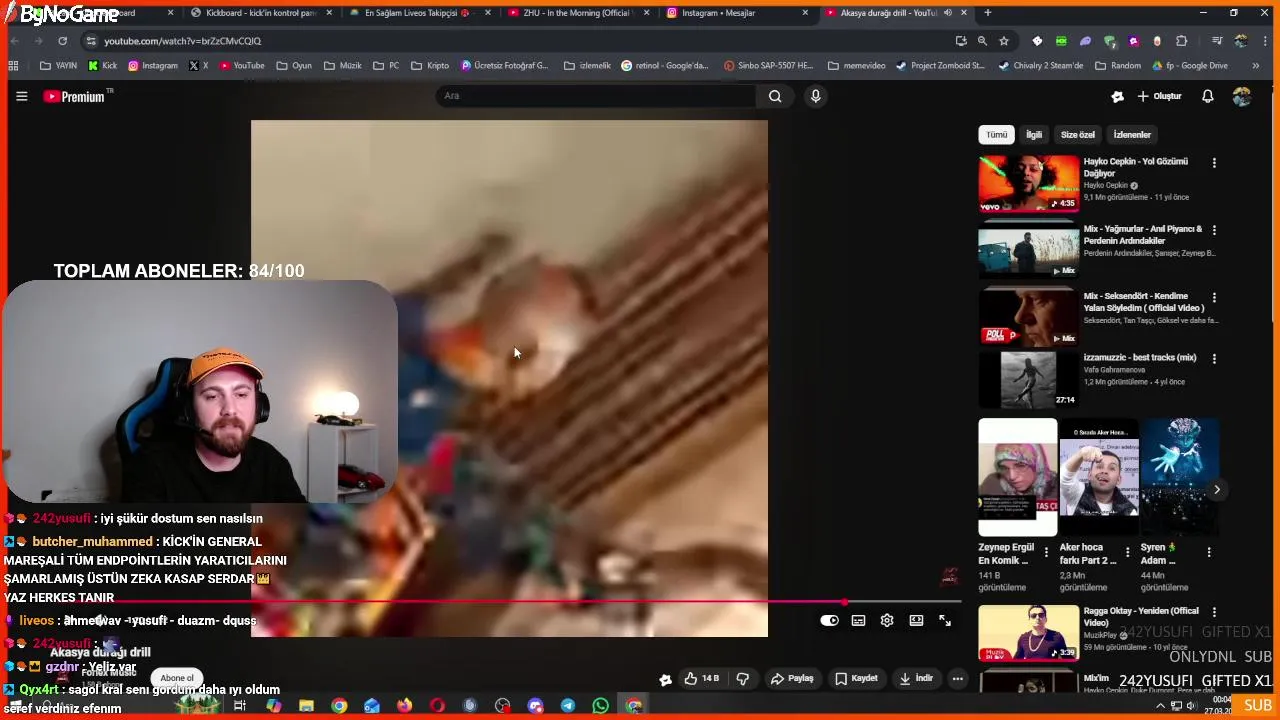Open Syren Adam short thumbnail

point(1179,478)
